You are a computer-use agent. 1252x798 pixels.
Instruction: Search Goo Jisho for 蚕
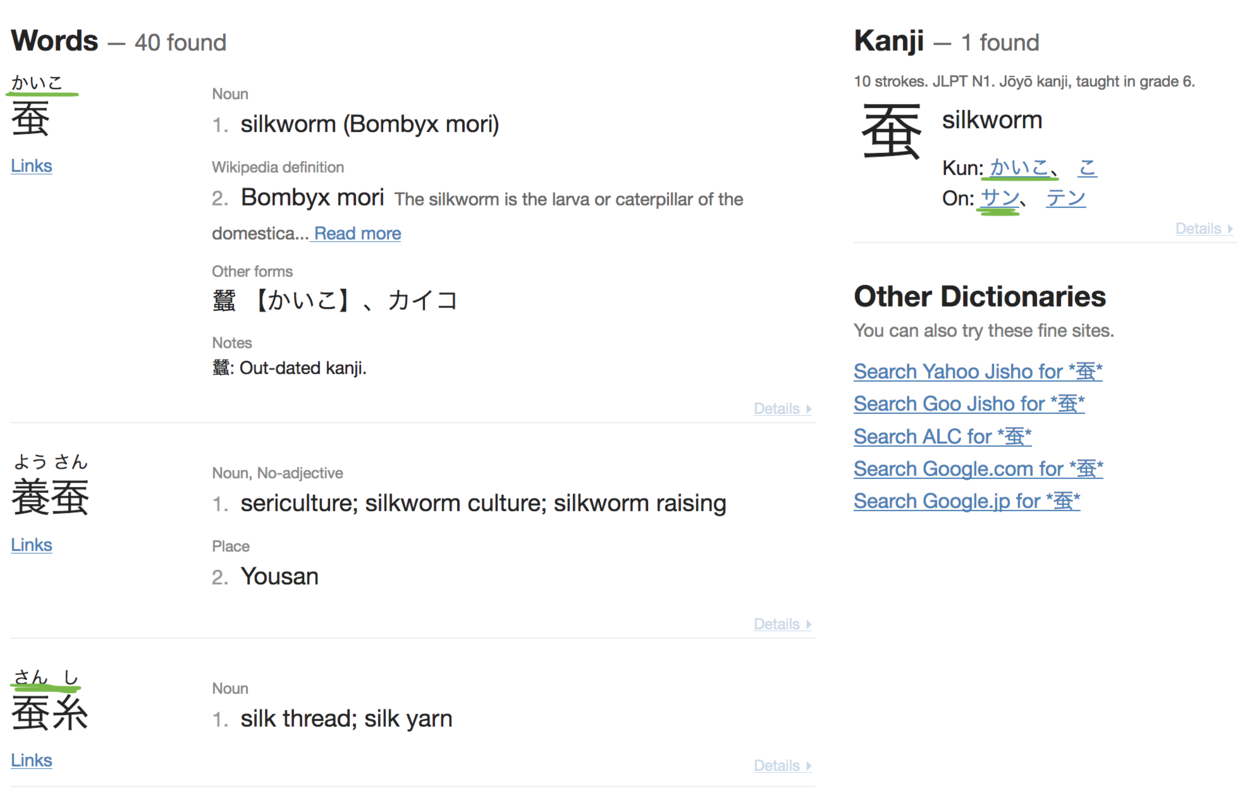(x=968, y=404)
